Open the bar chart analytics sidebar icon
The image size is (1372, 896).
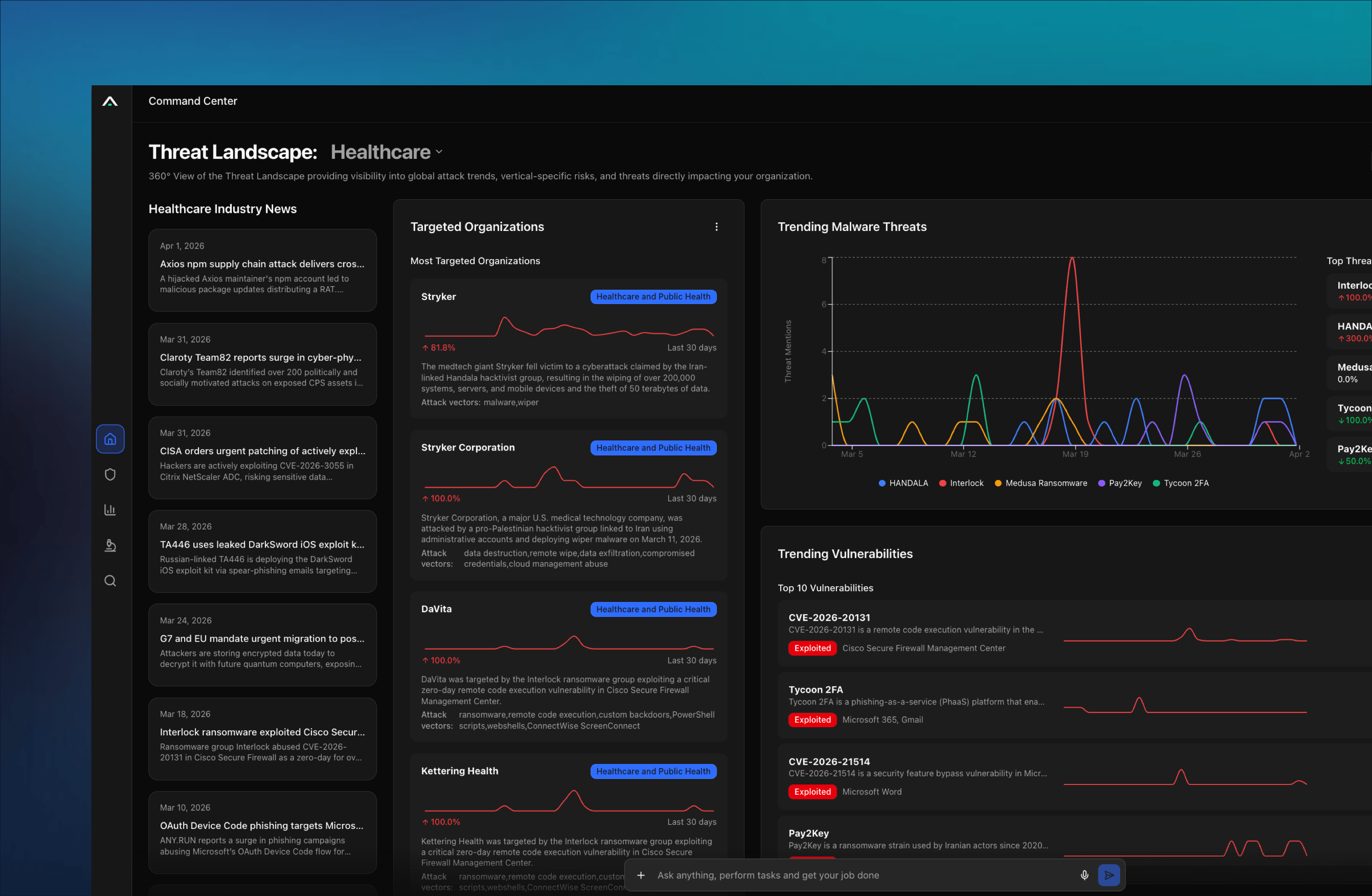coord(110,509)
